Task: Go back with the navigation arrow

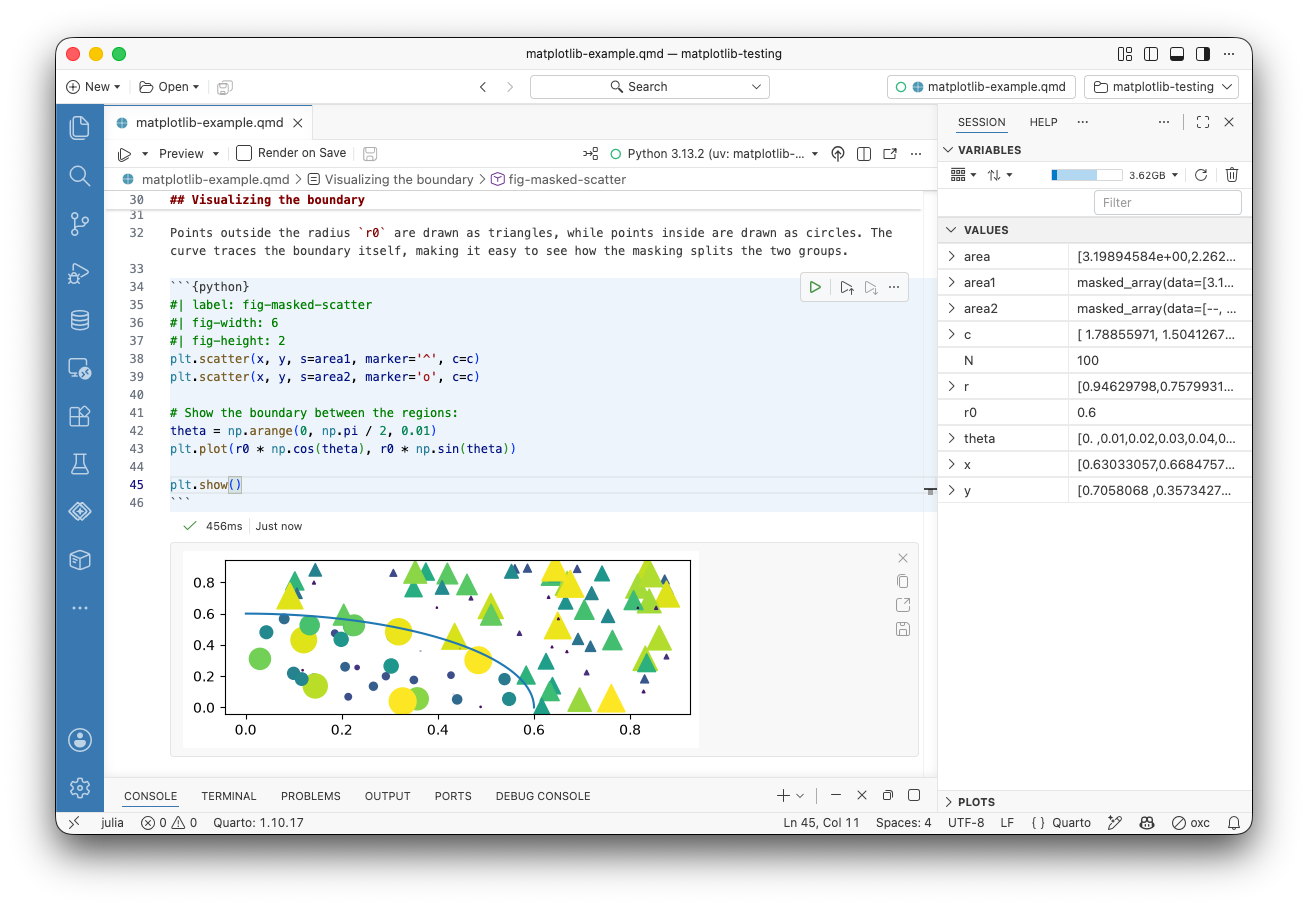Action: [x=483, y=87]
